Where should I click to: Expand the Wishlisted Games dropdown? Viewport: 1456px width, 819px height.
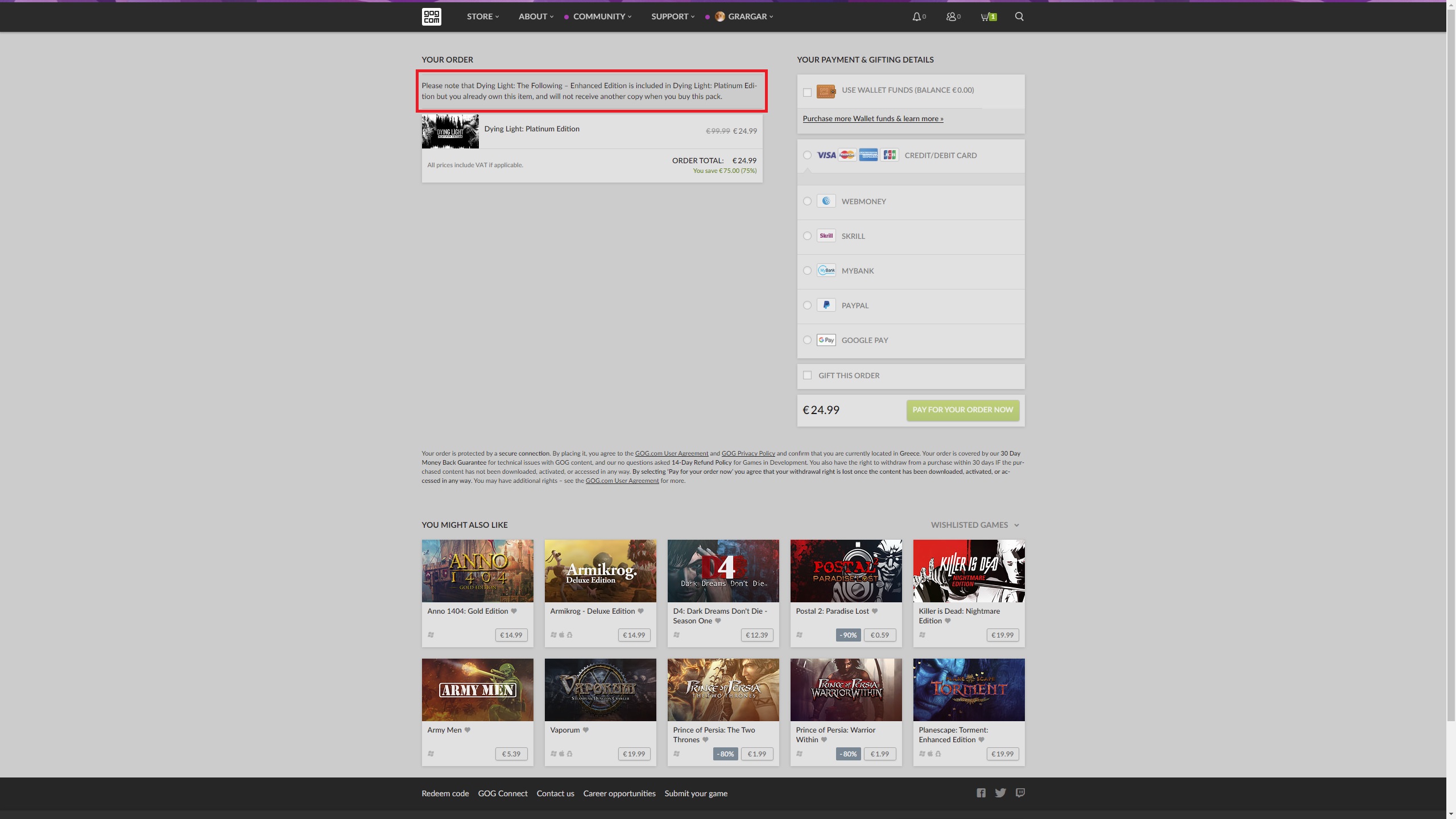975,524
